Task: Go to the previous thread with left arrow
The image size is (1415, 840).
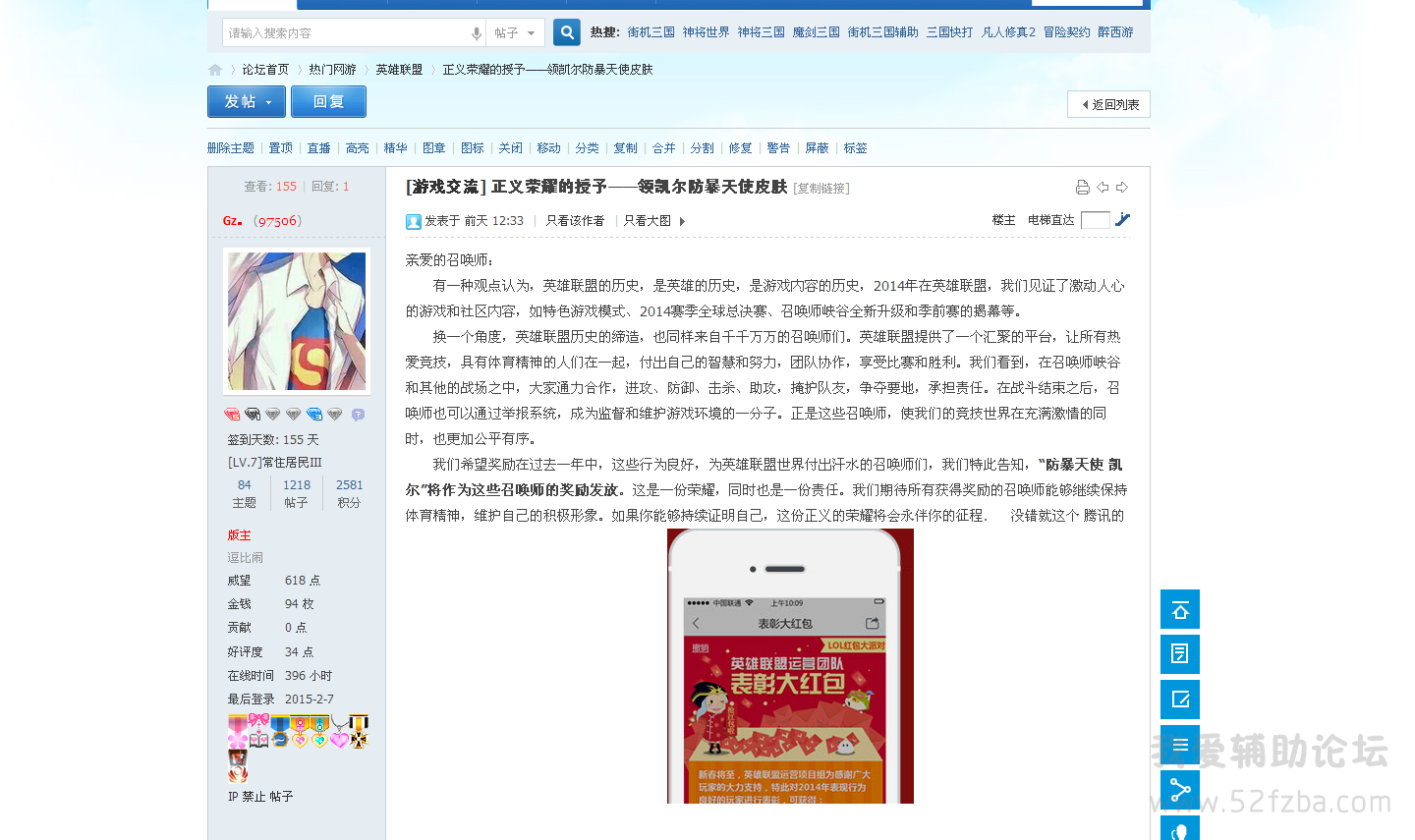Action: (1103, 188)
